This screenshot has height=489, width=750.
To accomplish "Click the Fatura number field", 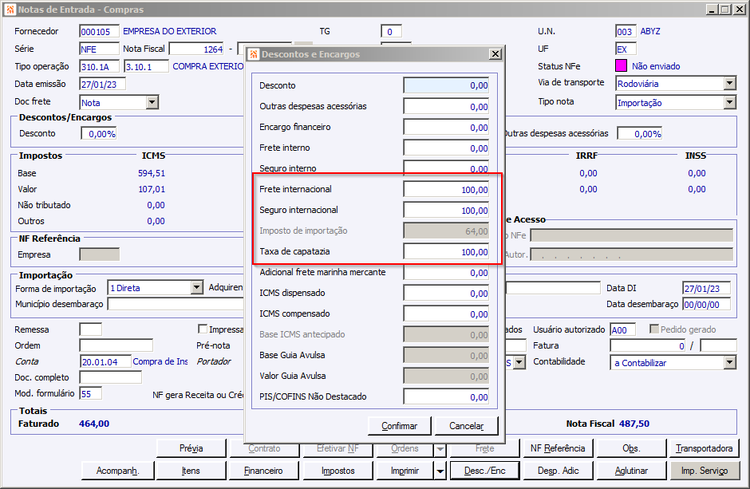I will coord(649,345).
